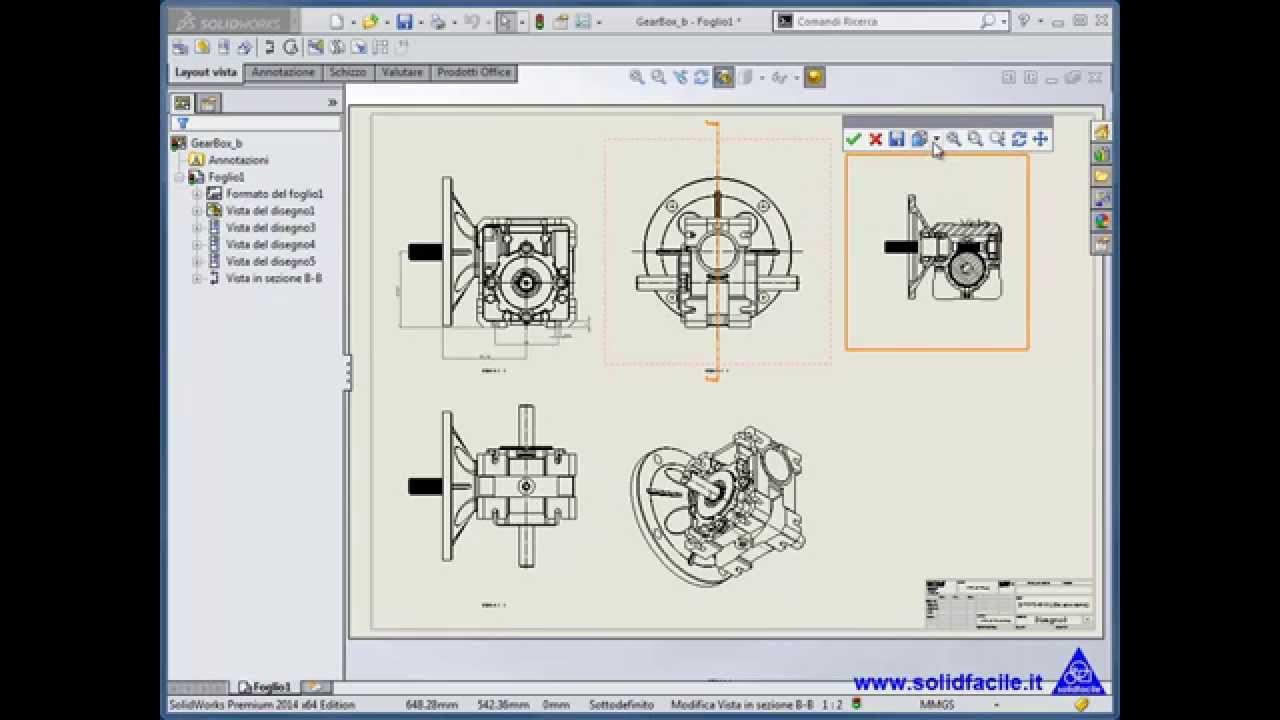
Task: Print the drawing via printer icon
Action: [x=438, y=21]
